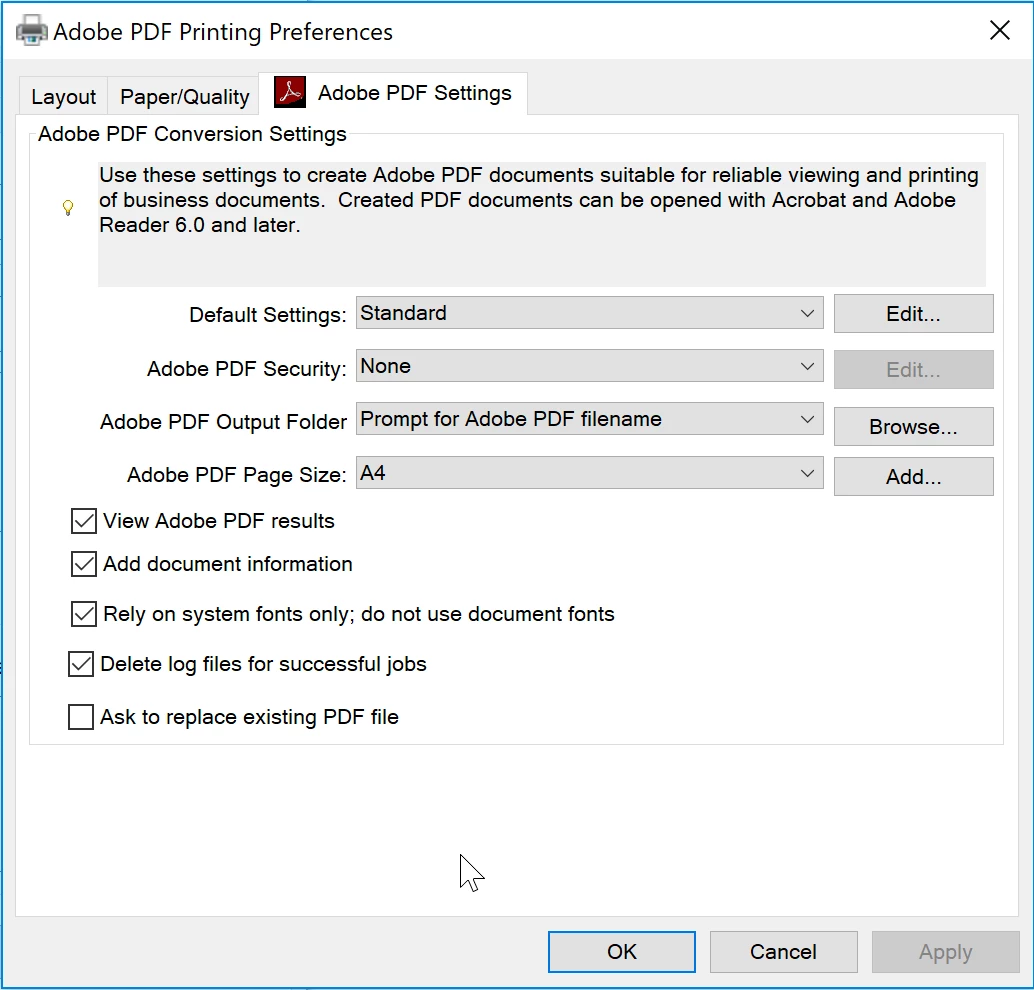Toggle Add document information checkbox

point(84,565)
